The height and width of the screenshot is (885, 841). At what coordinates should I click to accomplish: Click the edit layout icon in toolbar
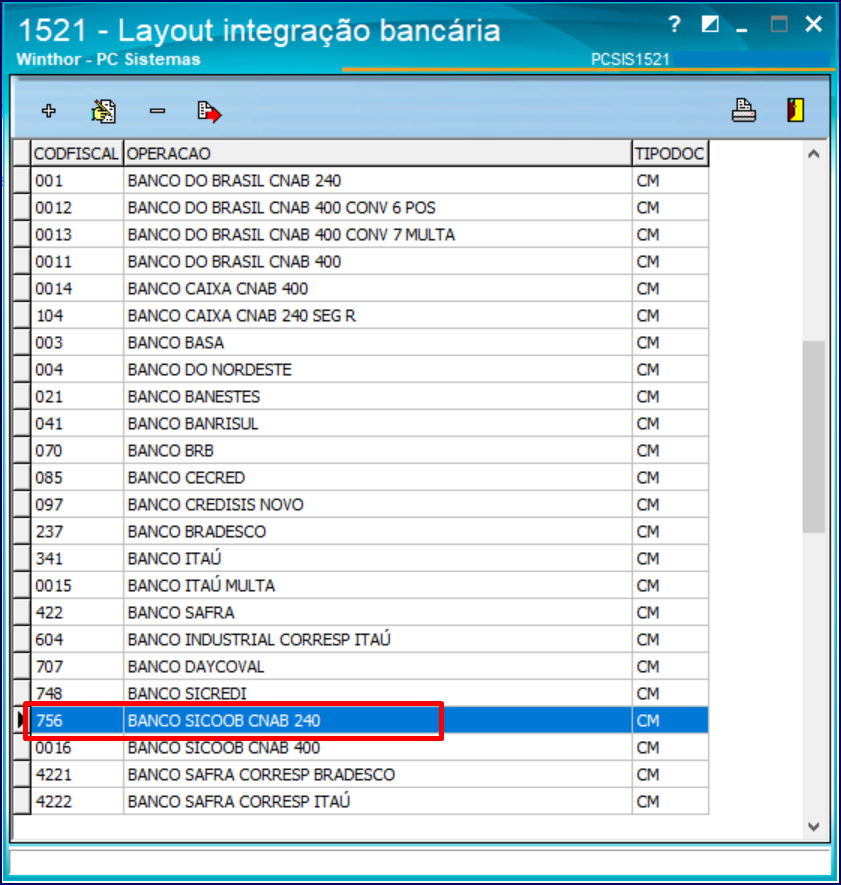[104, 111]
